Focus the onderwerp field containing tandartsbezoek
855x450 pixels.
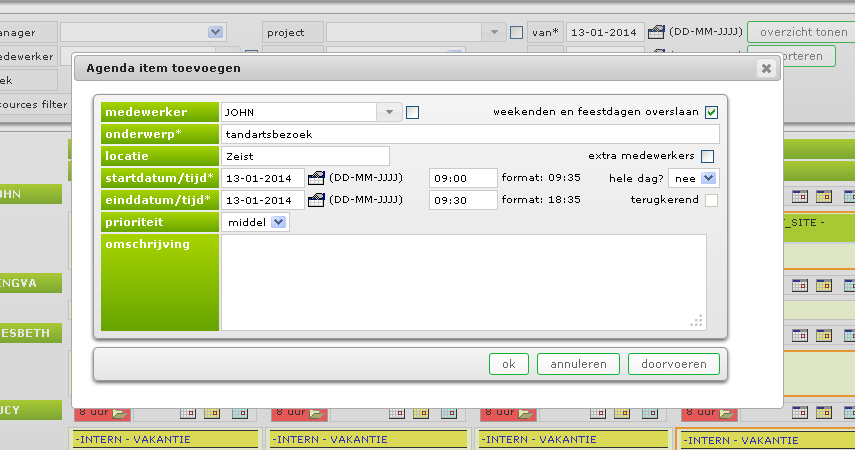(x=470, y=134)
